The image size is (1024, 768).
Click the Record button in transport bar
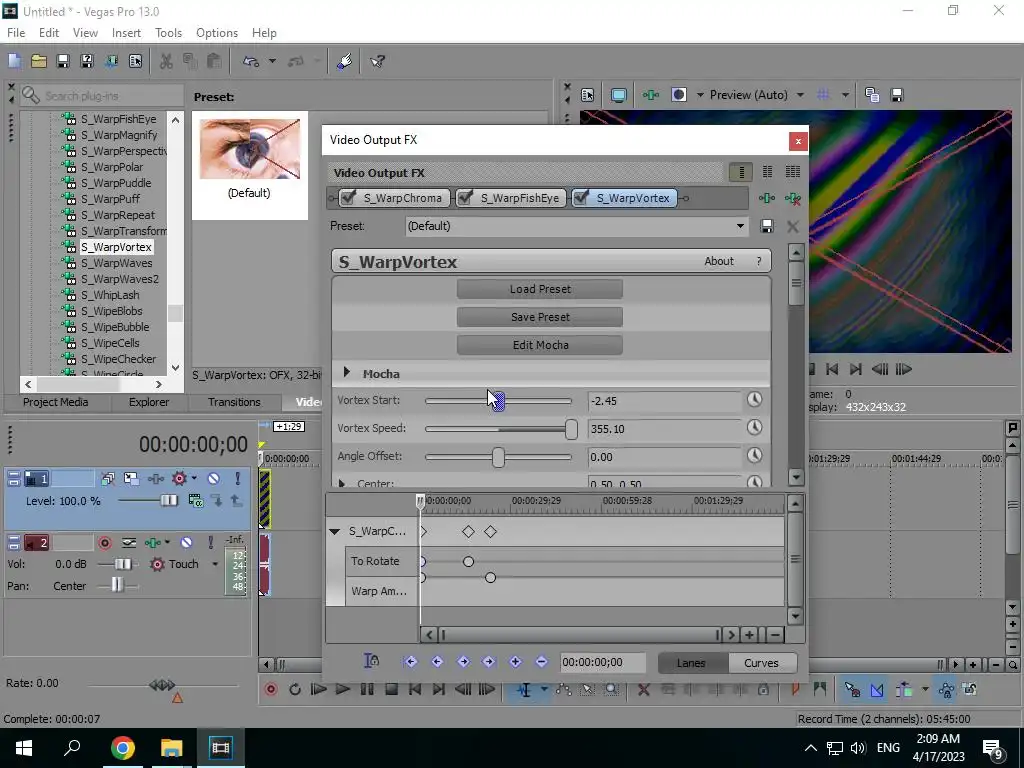tap(270, 689)
